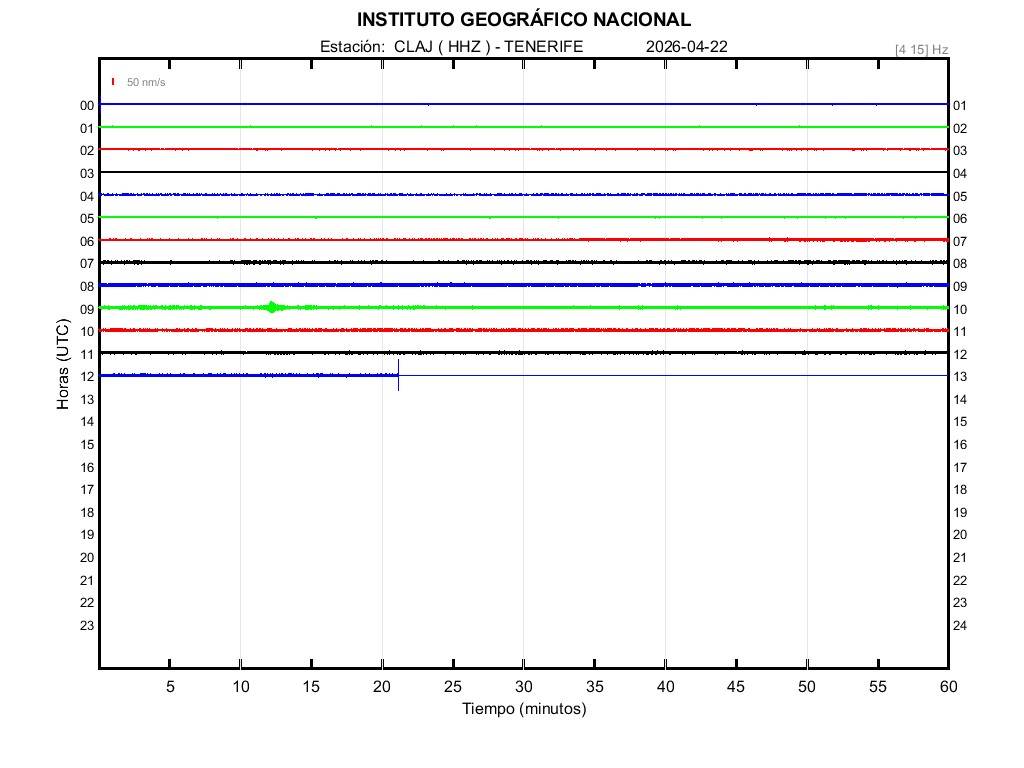
Task: Click the [4 15] Hz filter label
Action: 921,49
